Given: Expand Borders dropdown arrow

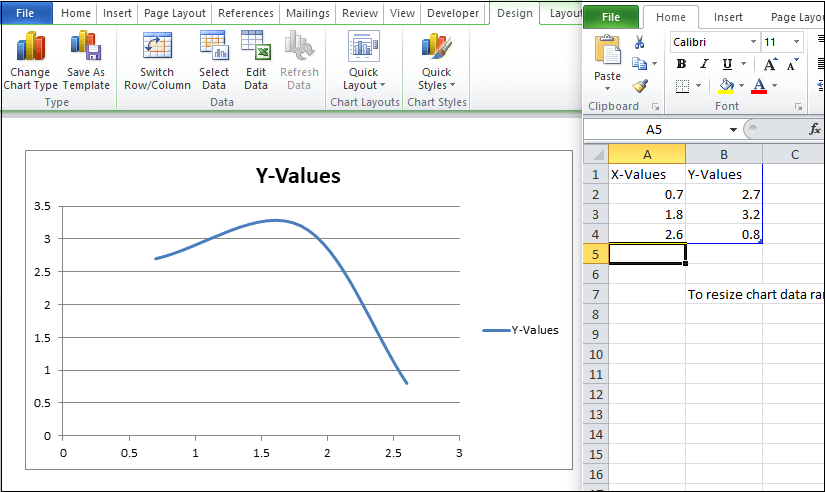Looking at the screenshot, I should pos(698,86).
